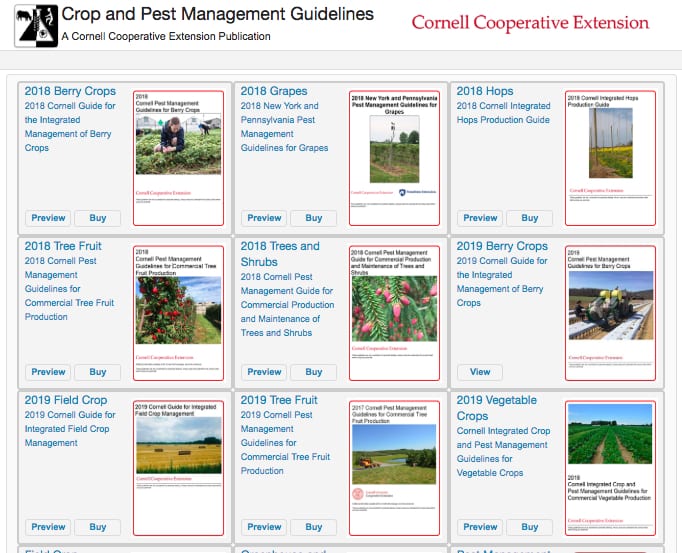Viewport: 682px width, 553px height.
Task: Buy the 2019 Field Crop guide
Action: tap(98, 527)
